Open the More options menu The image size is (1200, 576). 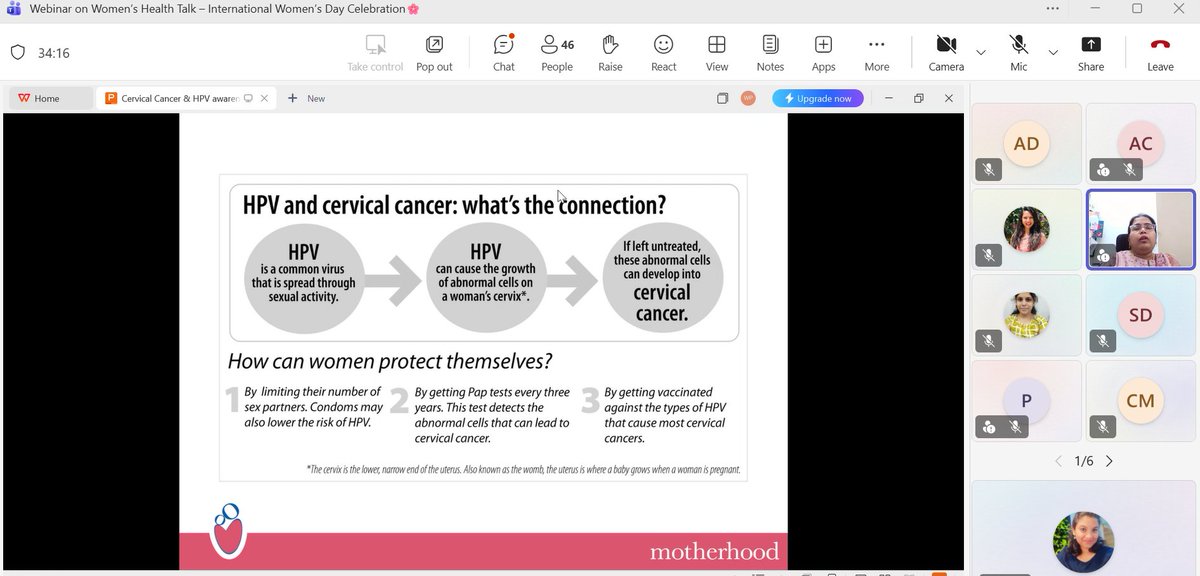click(877, 53)
